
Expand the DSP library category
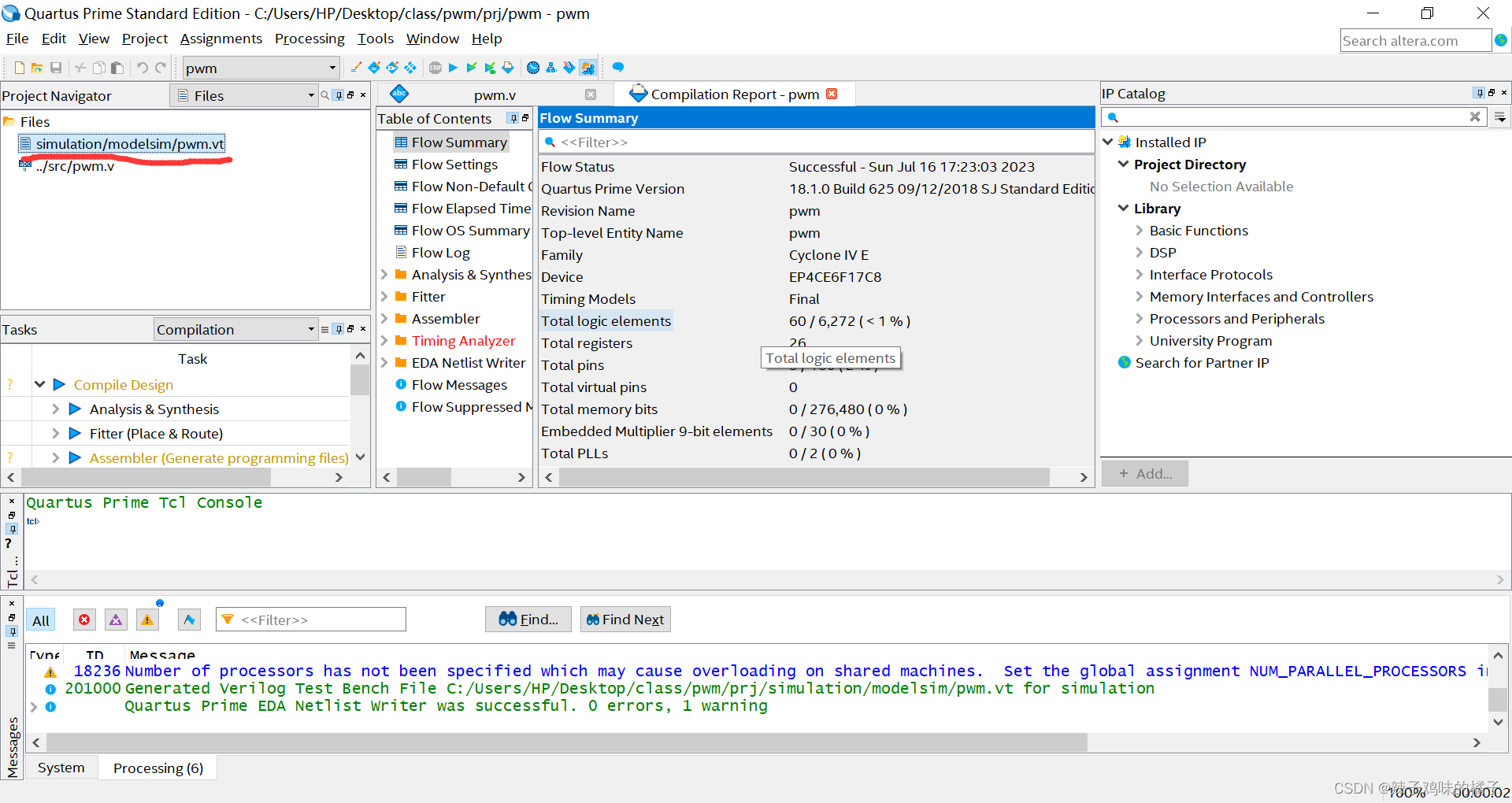click(x=1139, y=252)
